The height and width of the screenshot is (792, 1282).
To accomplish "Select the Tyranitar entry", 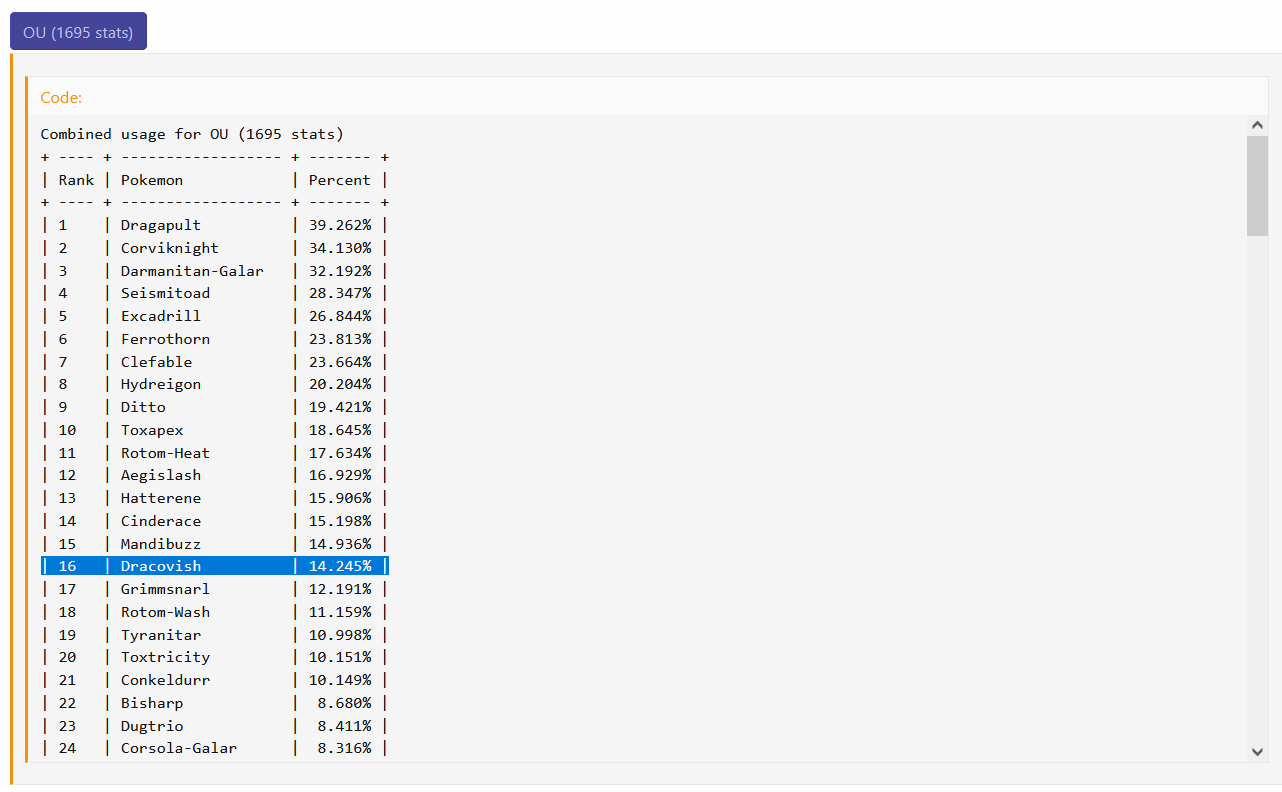I will [x=161, y=635].
